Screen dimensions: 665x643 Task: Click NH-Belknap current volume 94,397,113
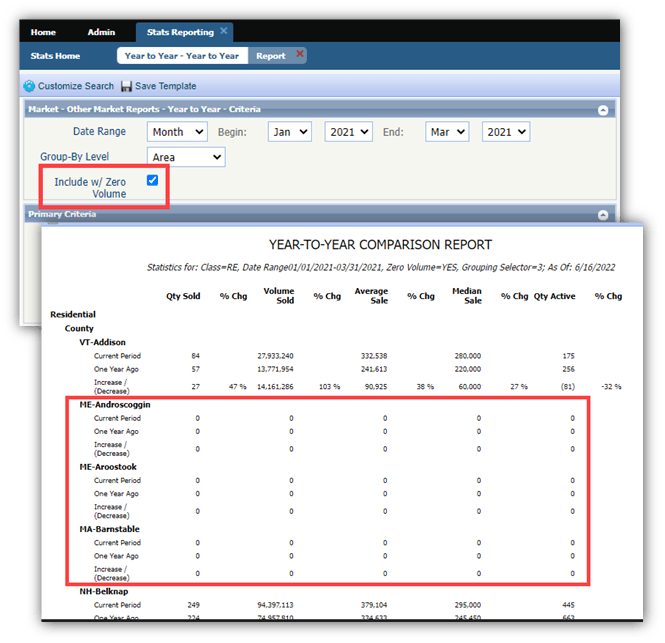tap(275, 605)
